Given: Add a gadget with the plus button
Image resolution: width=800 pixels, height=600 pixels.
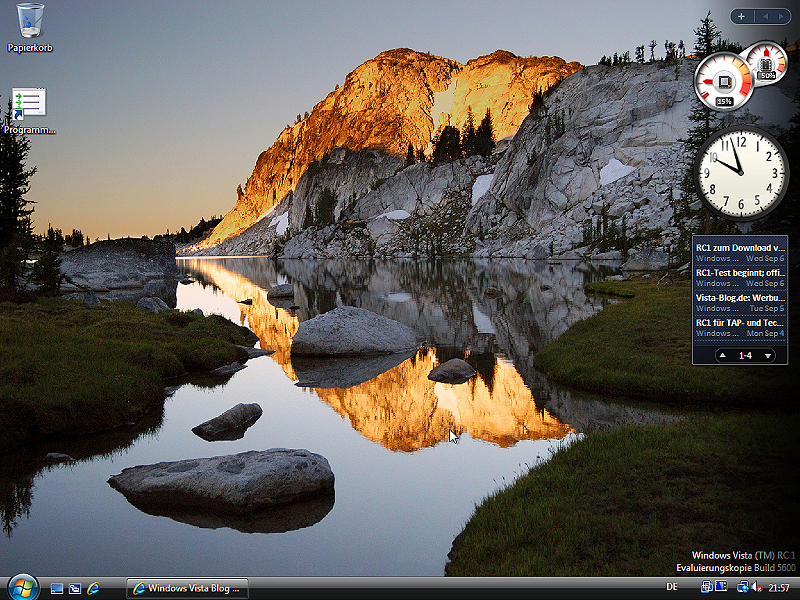Looking at the screenshot, I should pos(741,16).
